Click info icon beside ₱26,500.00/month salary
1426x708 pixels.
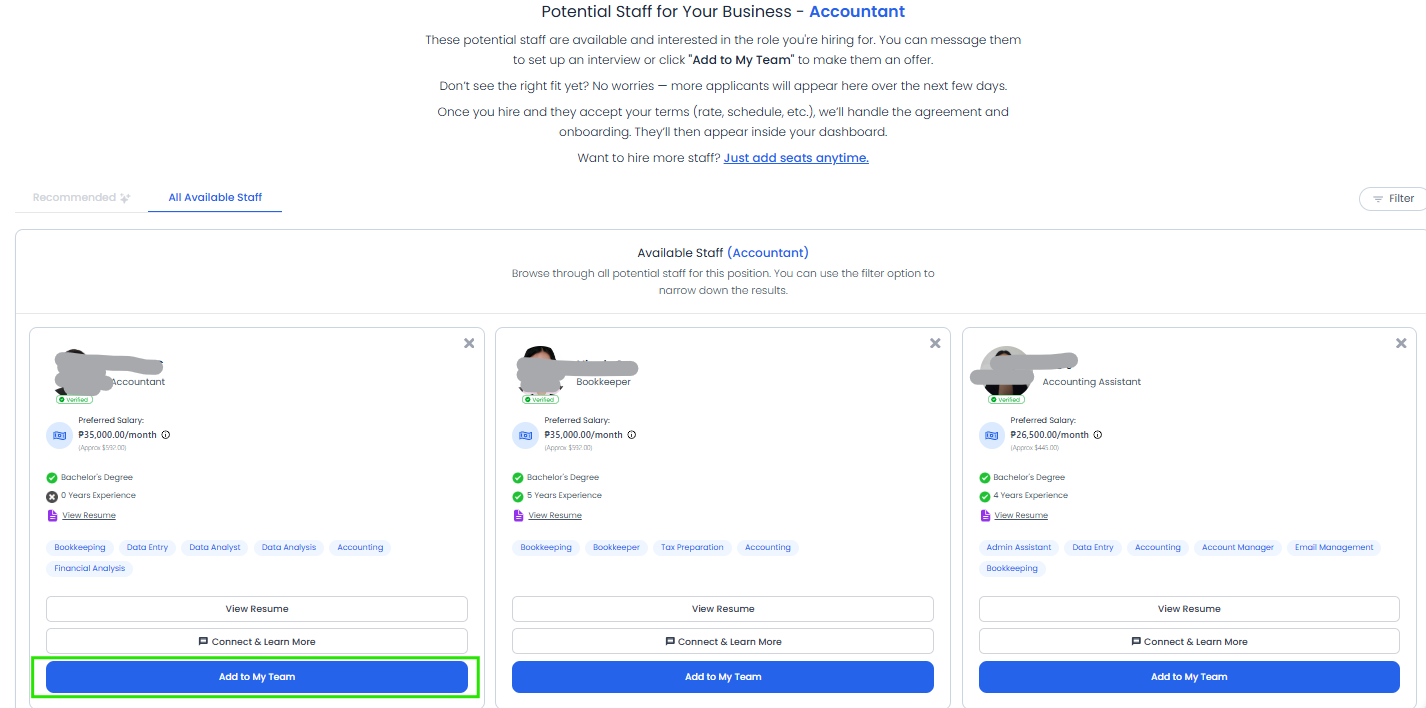point(1098,435)
